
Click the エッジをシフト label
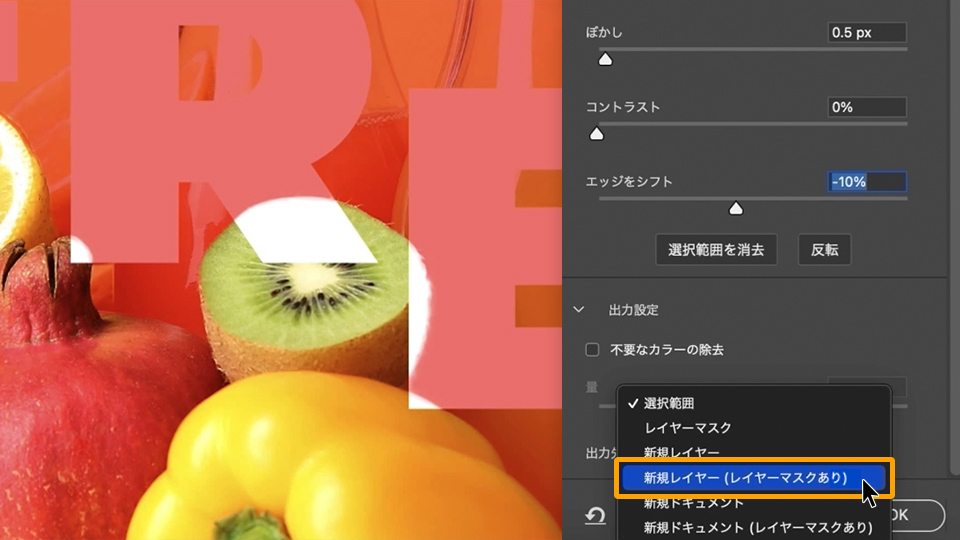629,182
